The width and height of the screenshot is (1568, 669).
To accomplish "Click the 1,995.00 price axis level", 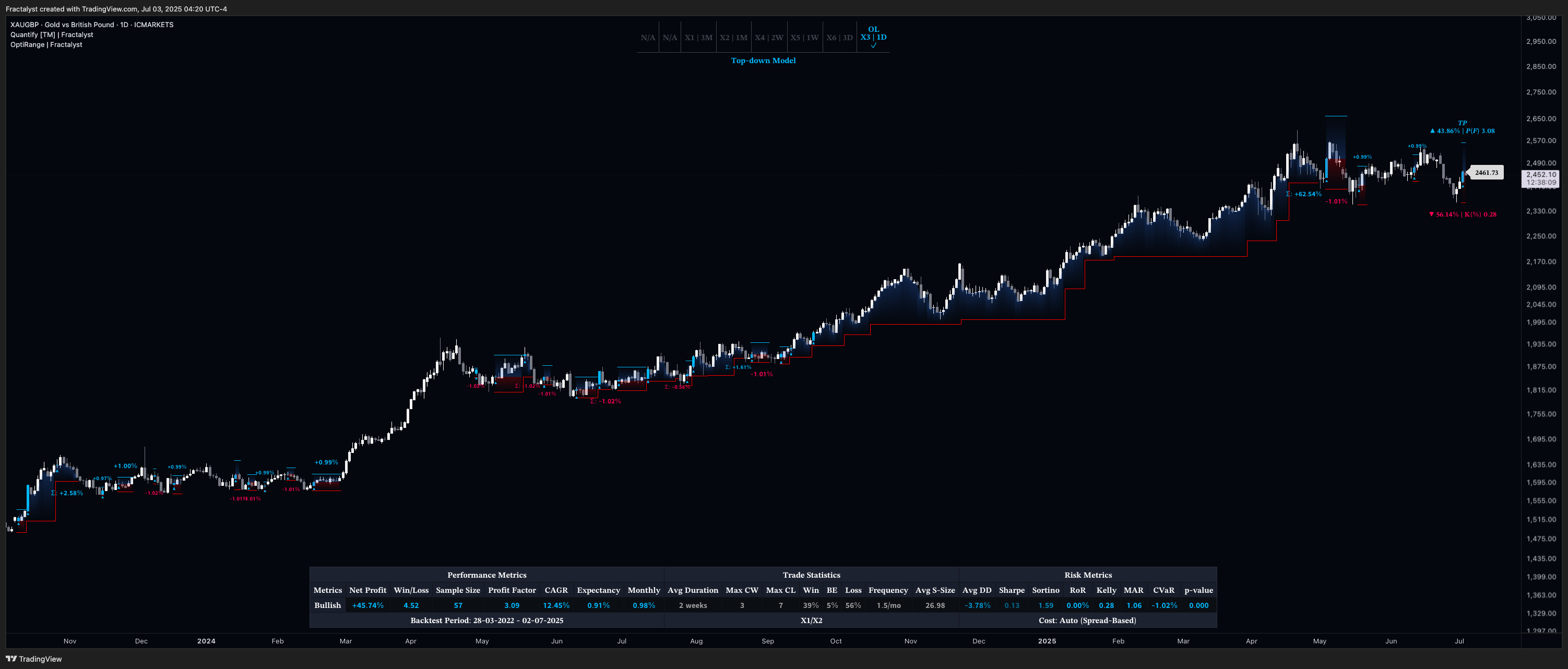I will pos(1541,322).
